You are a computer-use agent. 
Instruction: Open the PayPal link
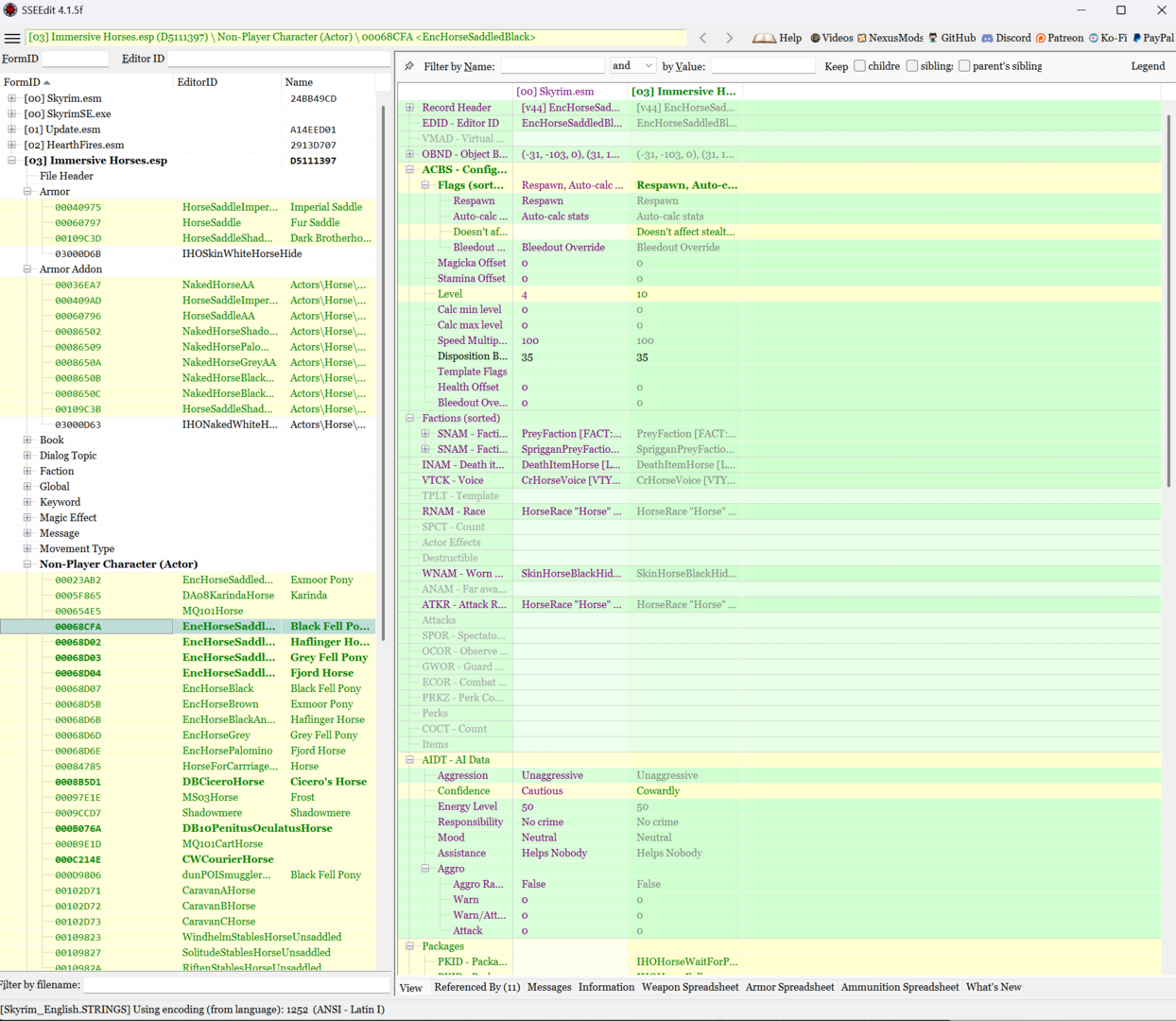pyautogui.click(x=1153, y=38)
